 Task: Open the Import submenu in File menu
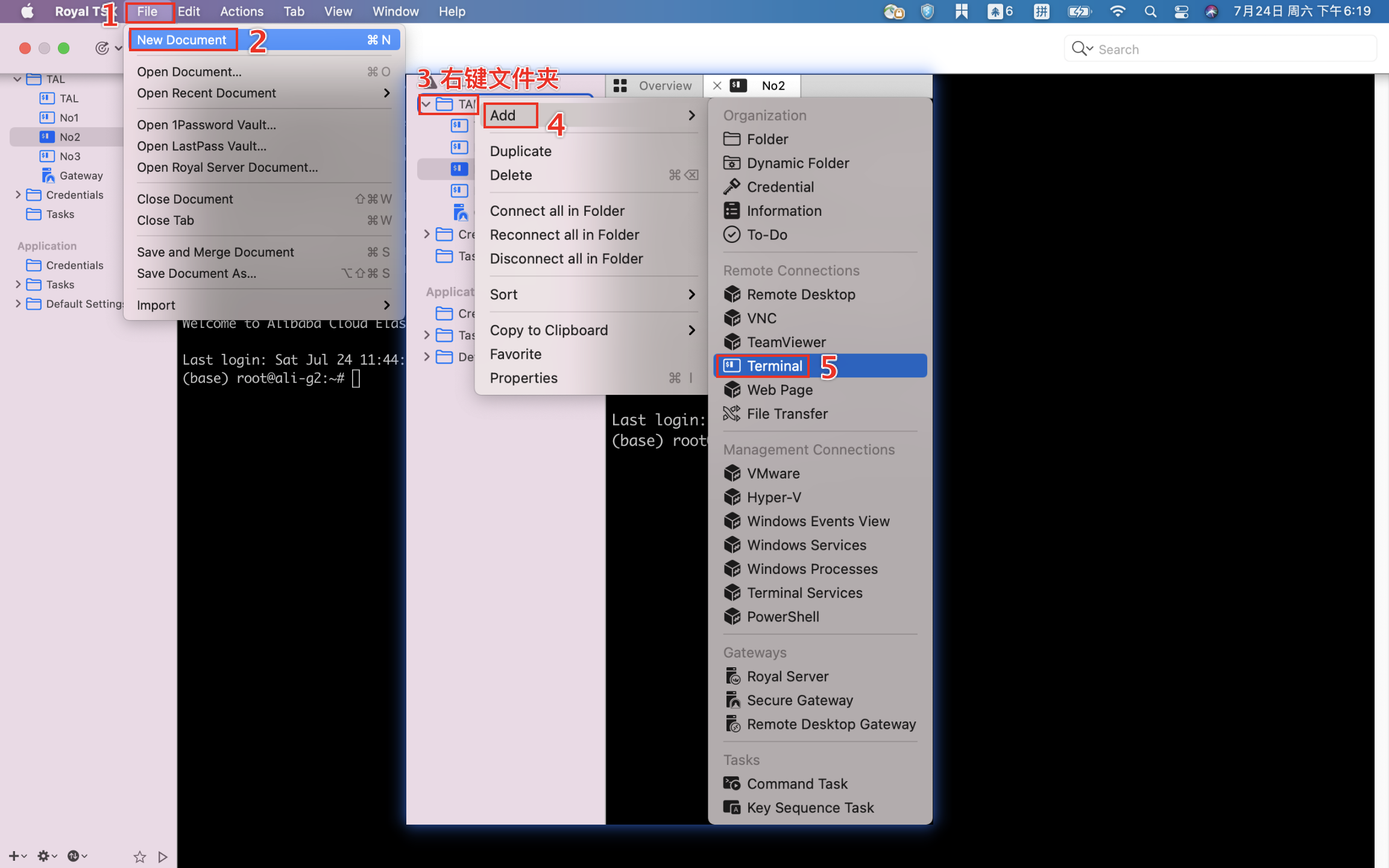tap(264, 305)
